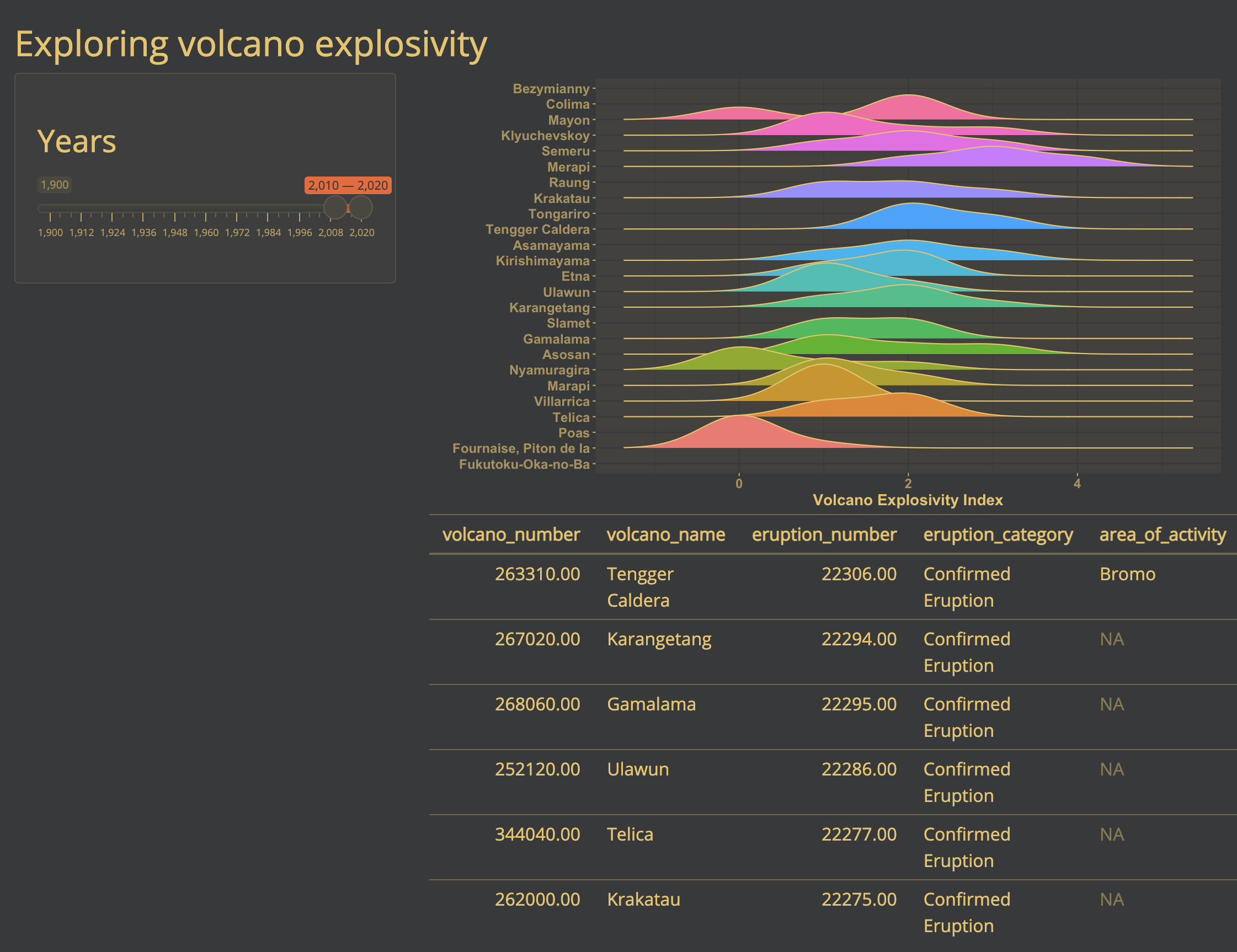Click eruption number 22306.00
Viewport: 1237px width, 952px height.
859,574
